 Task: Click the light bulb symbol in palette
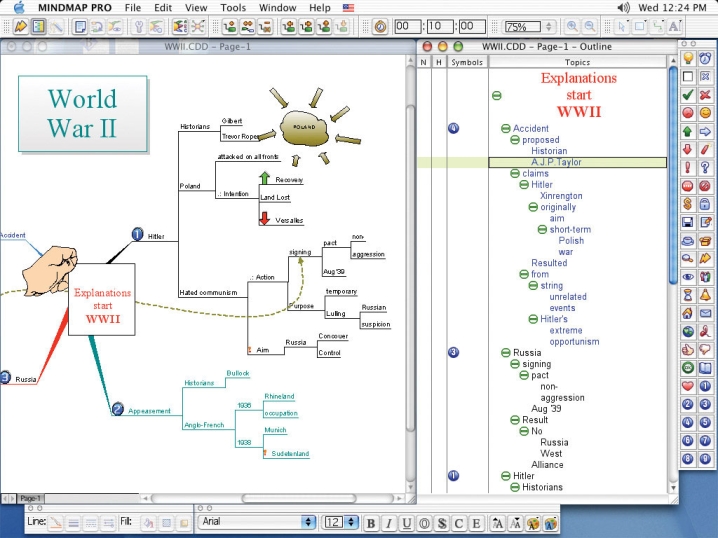[688, 58]
